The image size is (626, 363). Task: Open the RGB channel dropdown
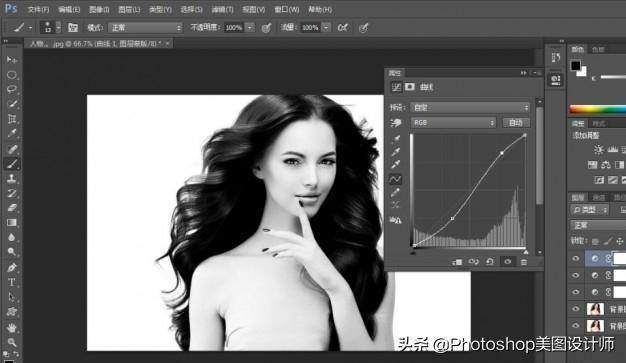click(453, 123)
